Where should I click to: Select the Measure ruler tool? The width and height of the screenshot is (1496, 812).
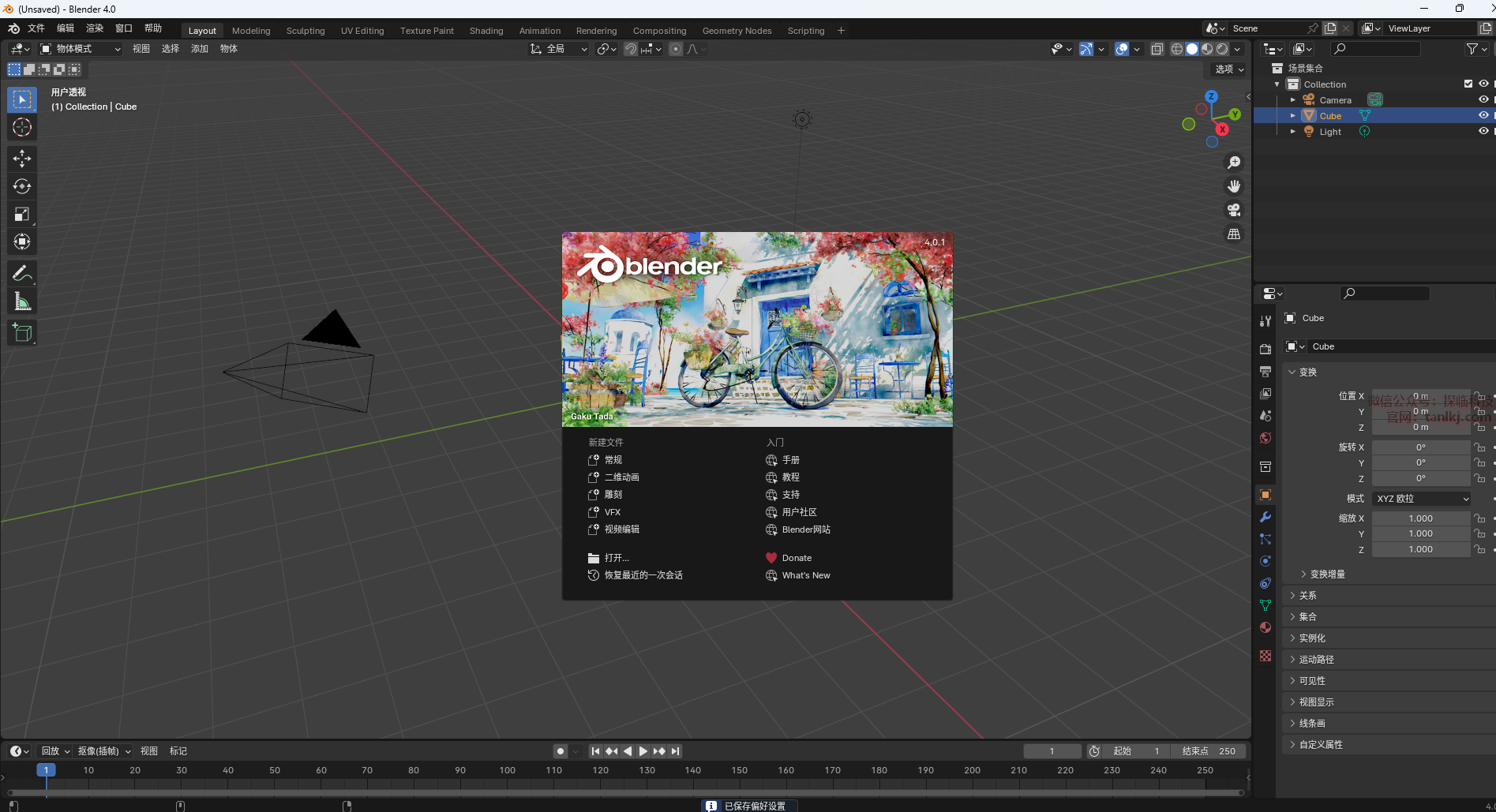coord(22,301)
